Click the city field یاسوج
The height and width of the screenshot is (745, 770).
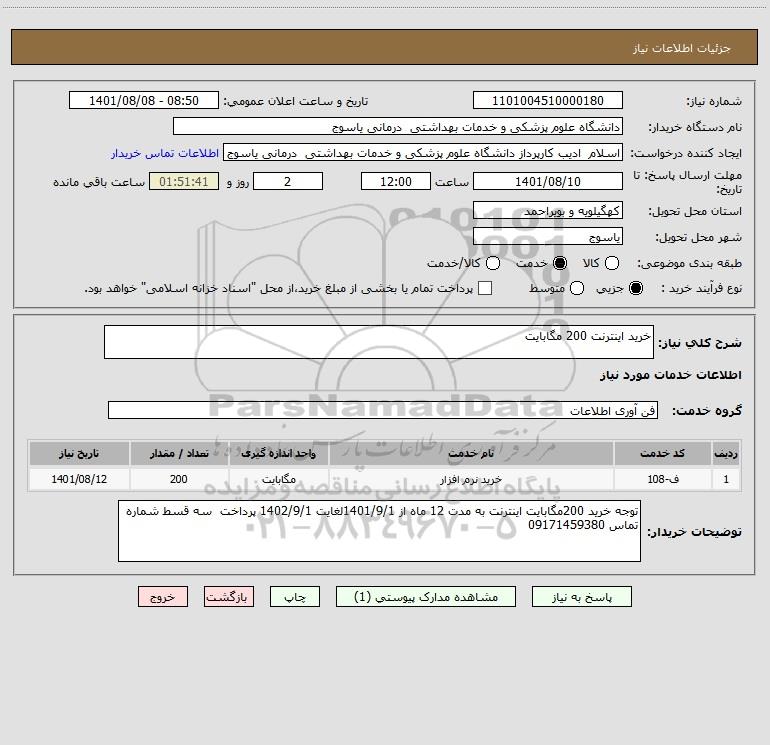[x=548, y=237]
